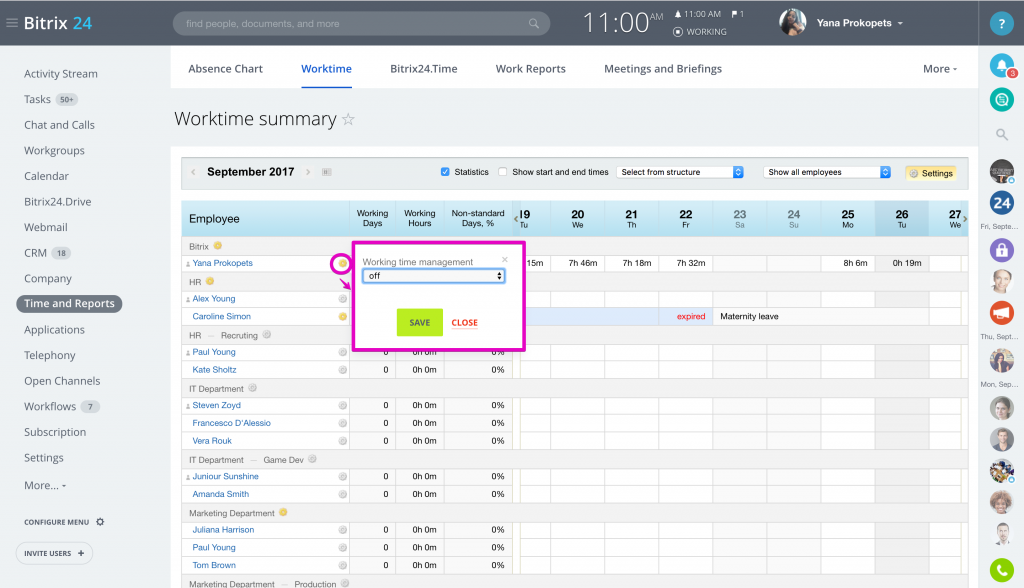The image size is (1024, 588).
Task: Open the Show all employees dropdown
Action: click(x=827, y=172)
